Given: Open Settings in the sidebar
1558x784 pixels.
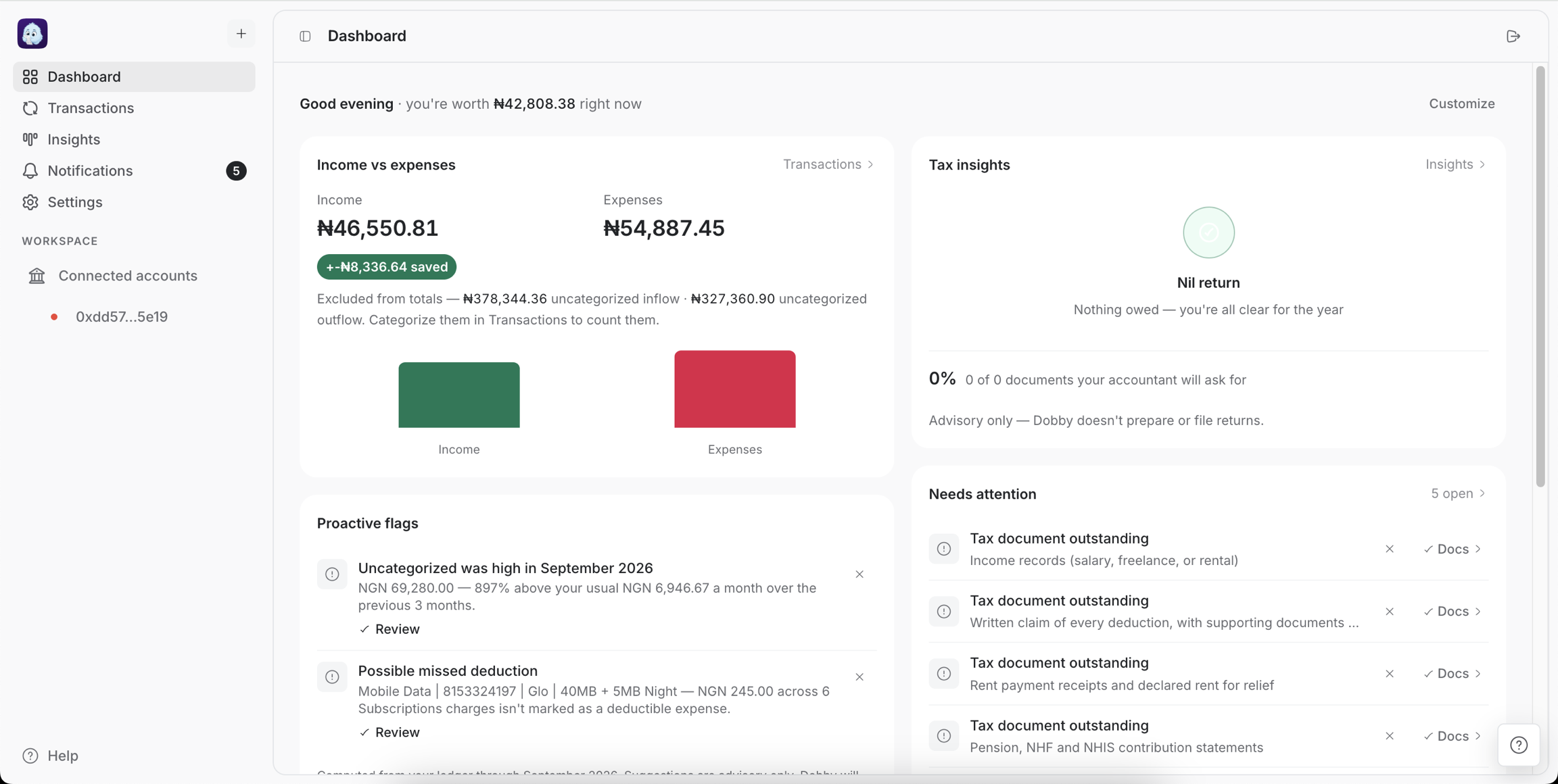Looking at the screenshot, I should click(134, 202).
